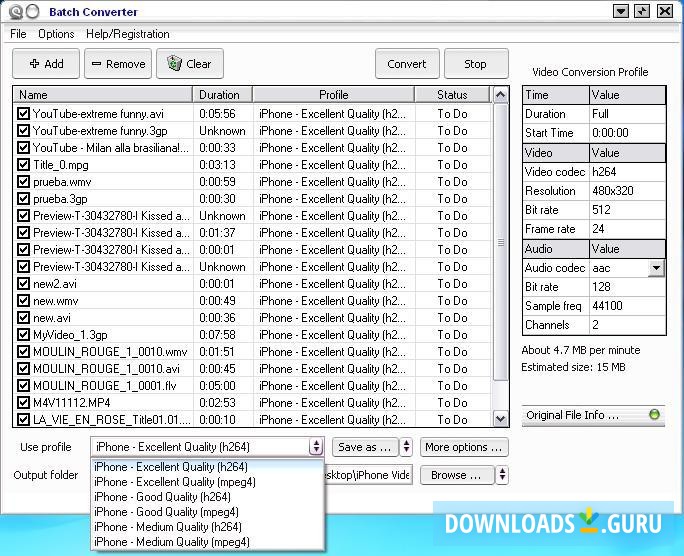The image size is (684, 556).
Task: Click the title bar pin button
Action: tap(642, 11)
